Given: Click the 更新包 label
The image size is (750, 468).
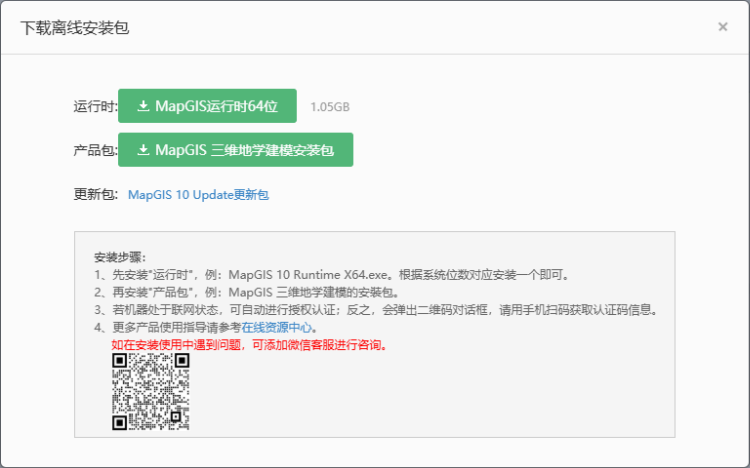Looking at the screenshot, I should coord(94,195).
